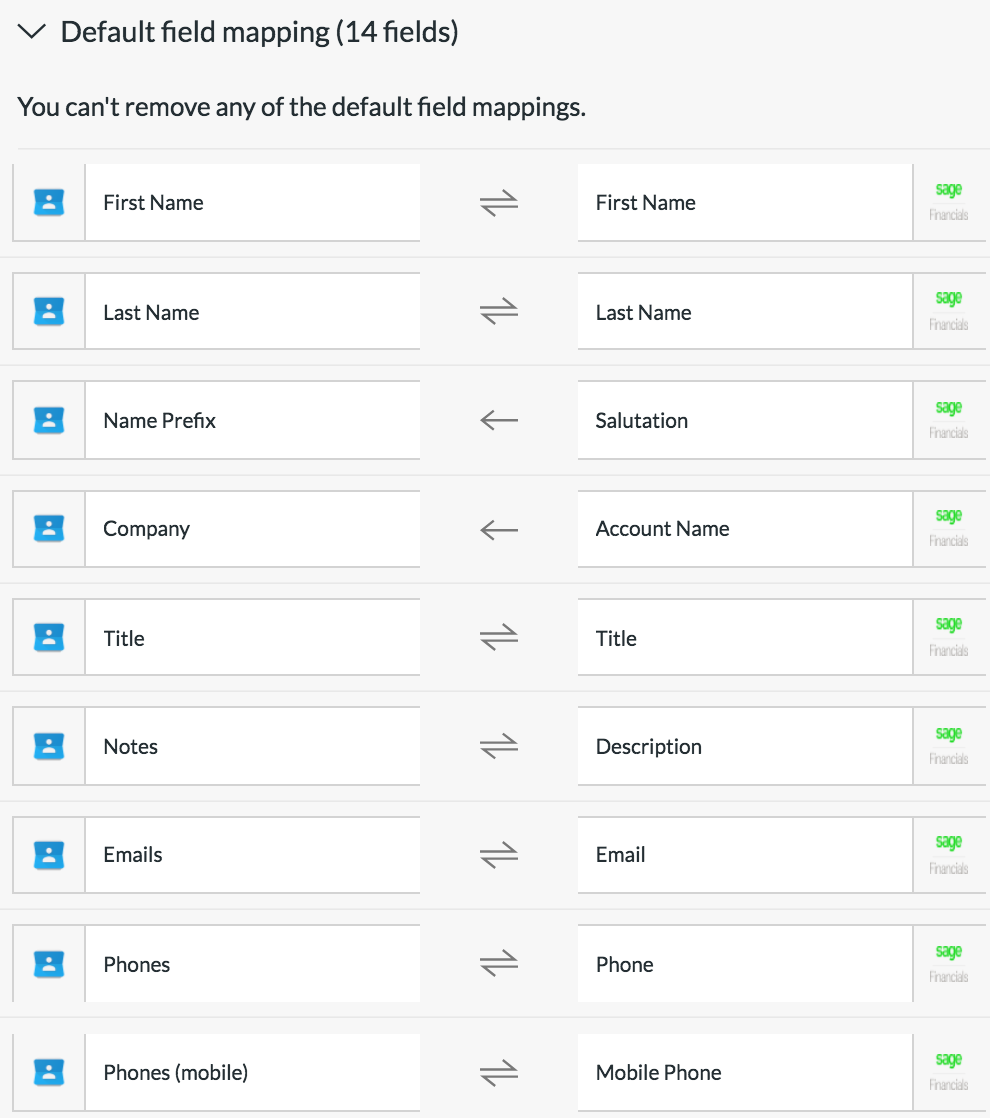Select the Salutation field
The width and height of the screenshot is (990, 1118).
click(744, 420)
